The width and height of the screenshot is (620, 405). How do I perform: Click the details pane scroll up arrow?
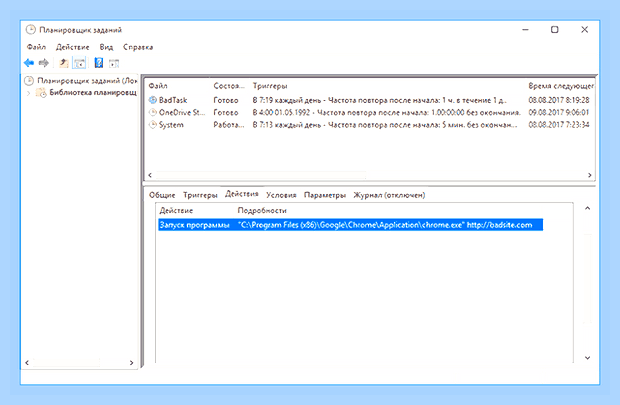pos(588,208)
